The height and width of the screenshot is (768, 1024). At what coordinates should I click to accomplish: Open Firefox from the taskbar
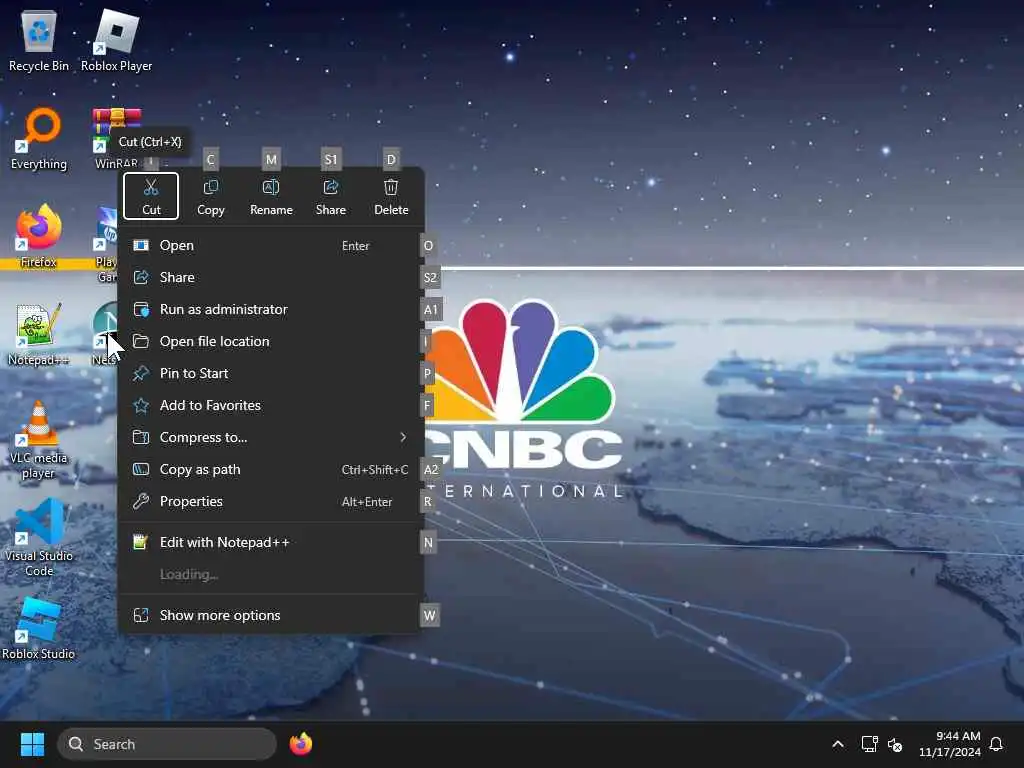[301, 744]
